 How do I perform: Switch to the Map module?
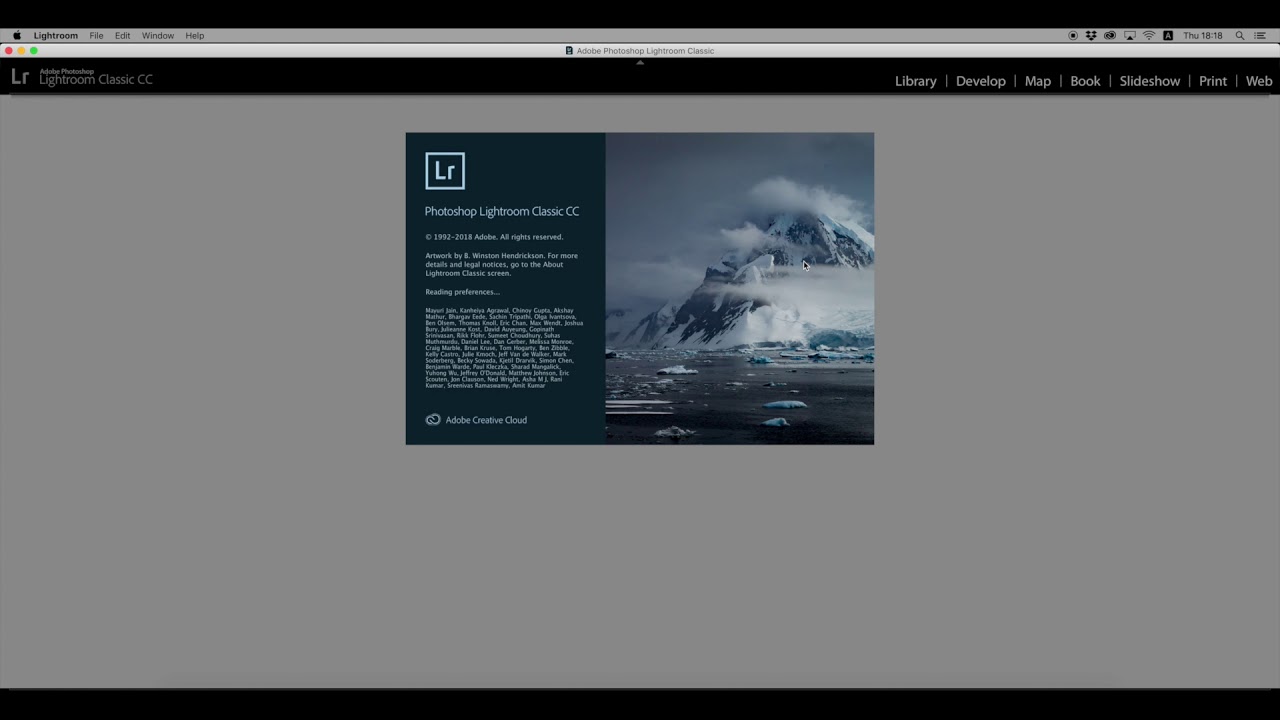1038,81
